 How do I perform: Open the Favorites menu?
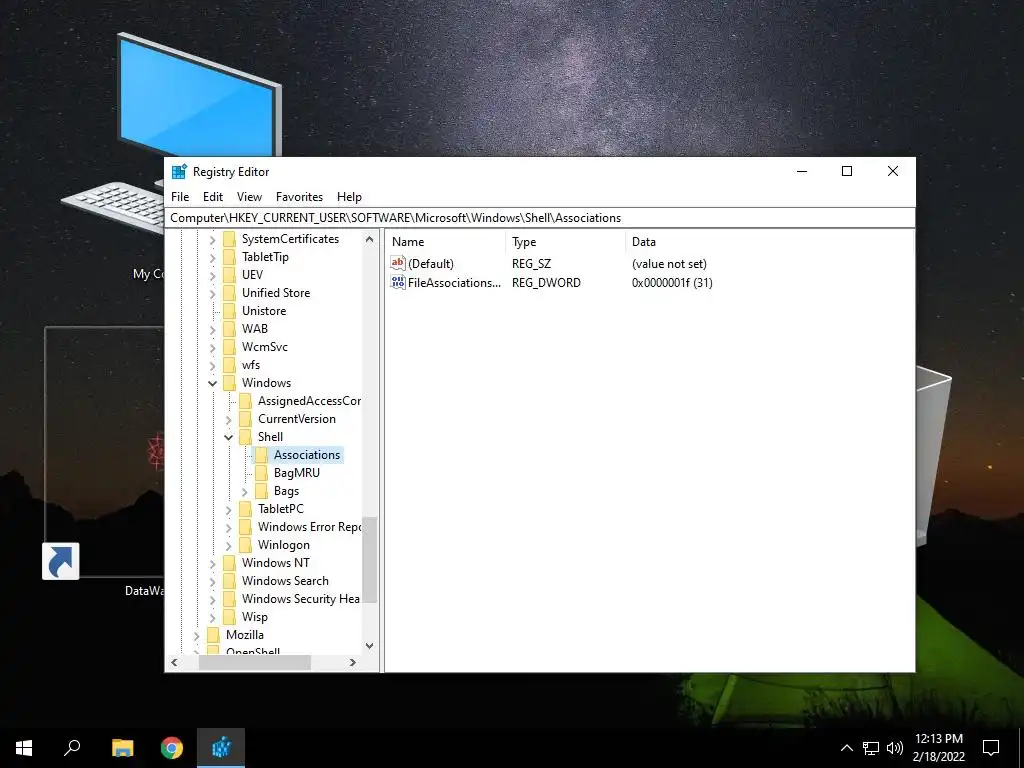pyautogui.click(x=299, y=197)
